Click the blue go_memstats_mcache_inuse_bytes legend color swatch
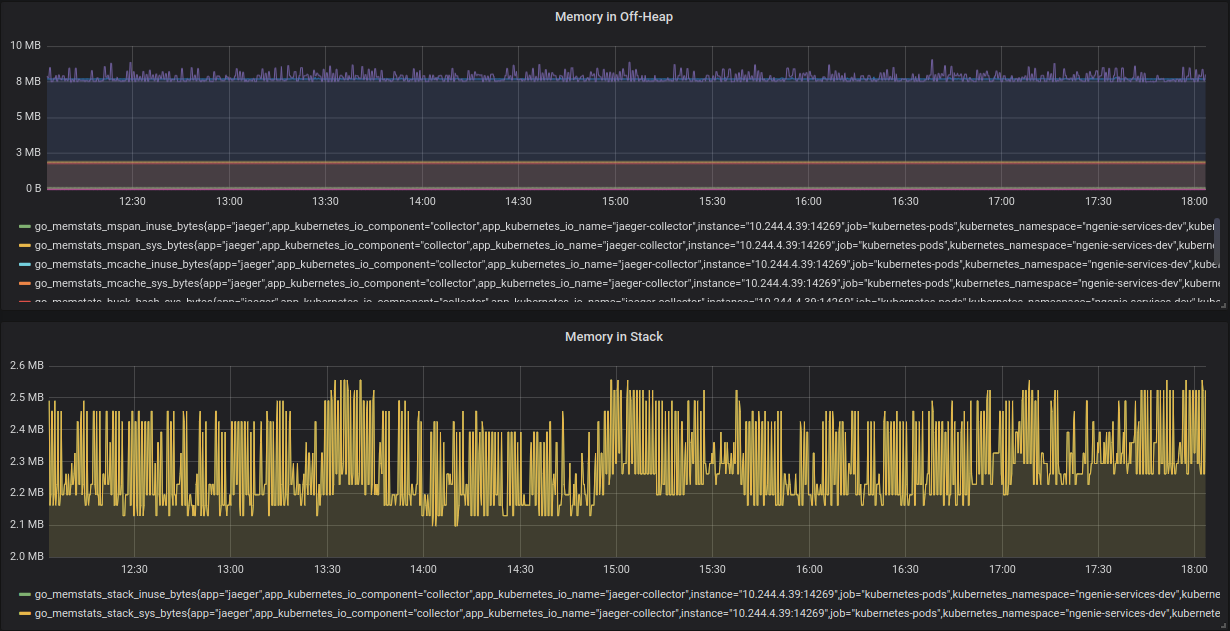The height and width of the screenshot is (631, 1230). point(25,265)
